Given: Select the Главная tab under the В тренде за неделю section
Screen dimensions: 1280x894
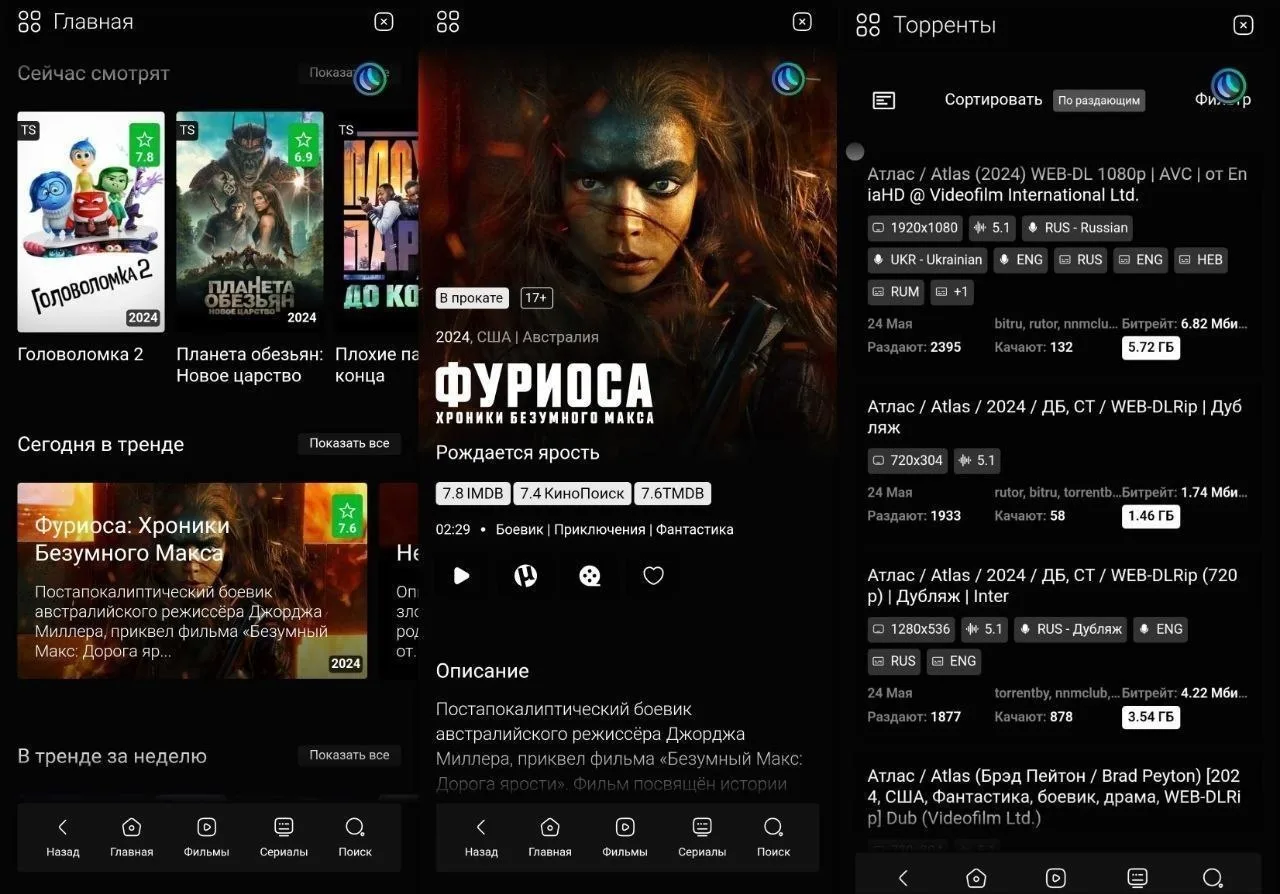Looking at the screenshot, I should [131, 837].
